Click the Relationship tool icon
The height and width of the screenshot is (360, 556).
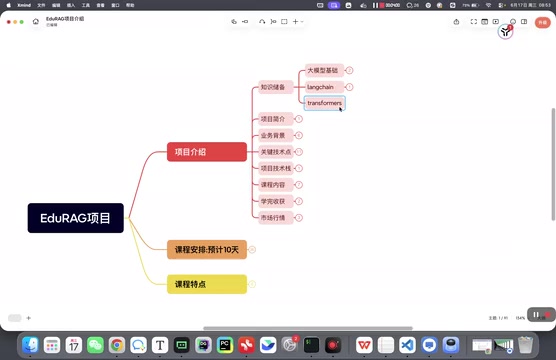coord(262,22)
